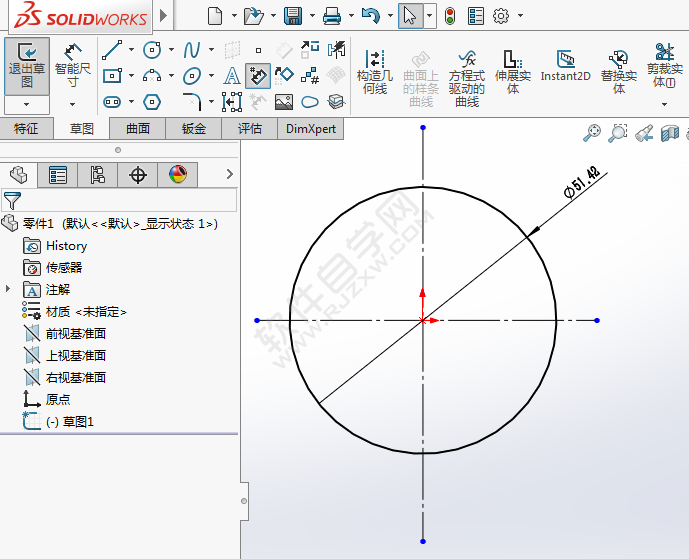Screen dimensions: 689x559
Task: Open the ConfigurationManager panel tab
Action: coord(98,176)
